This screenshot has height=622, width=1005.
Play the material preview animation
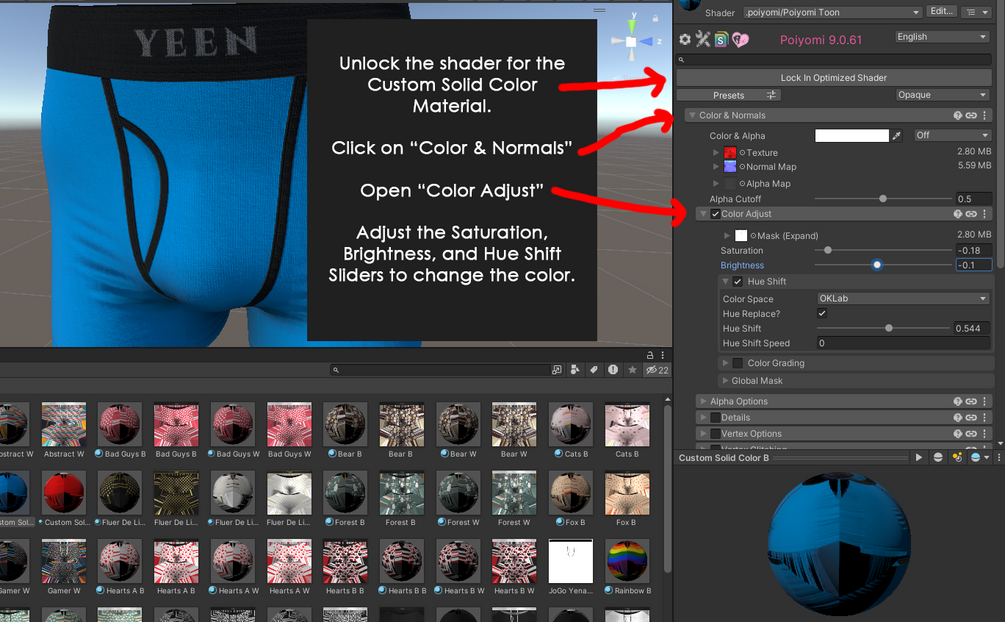(918, 458)
